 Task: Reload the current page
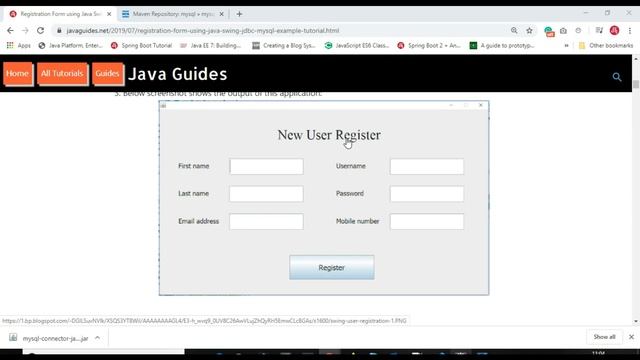point(40,31)
